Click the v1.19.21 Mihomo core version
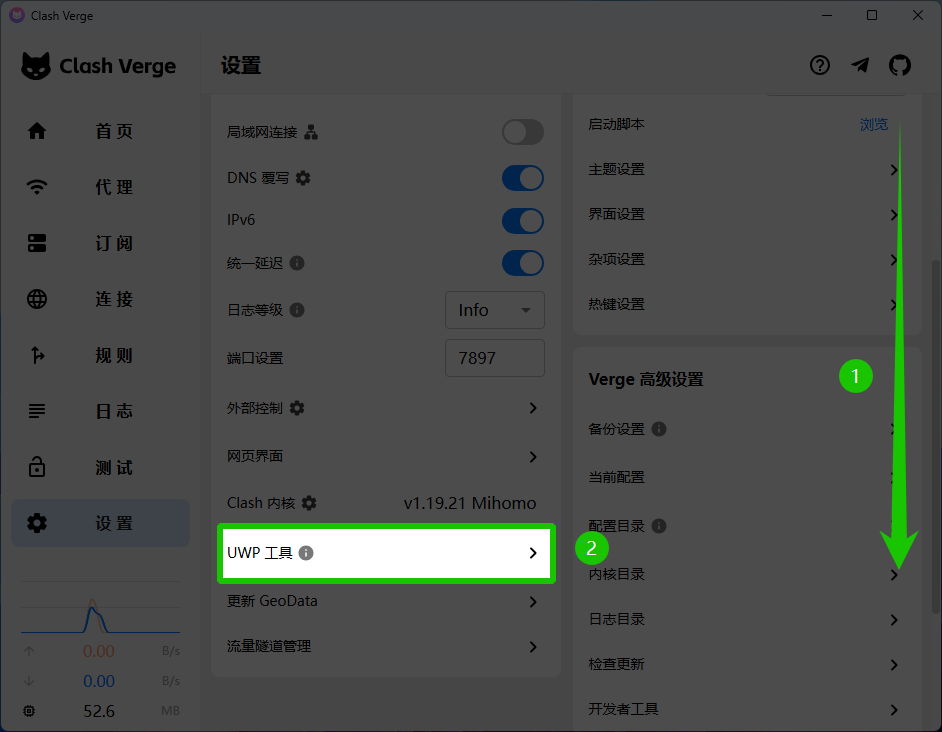Screen dimensions: 942x732 470,503
